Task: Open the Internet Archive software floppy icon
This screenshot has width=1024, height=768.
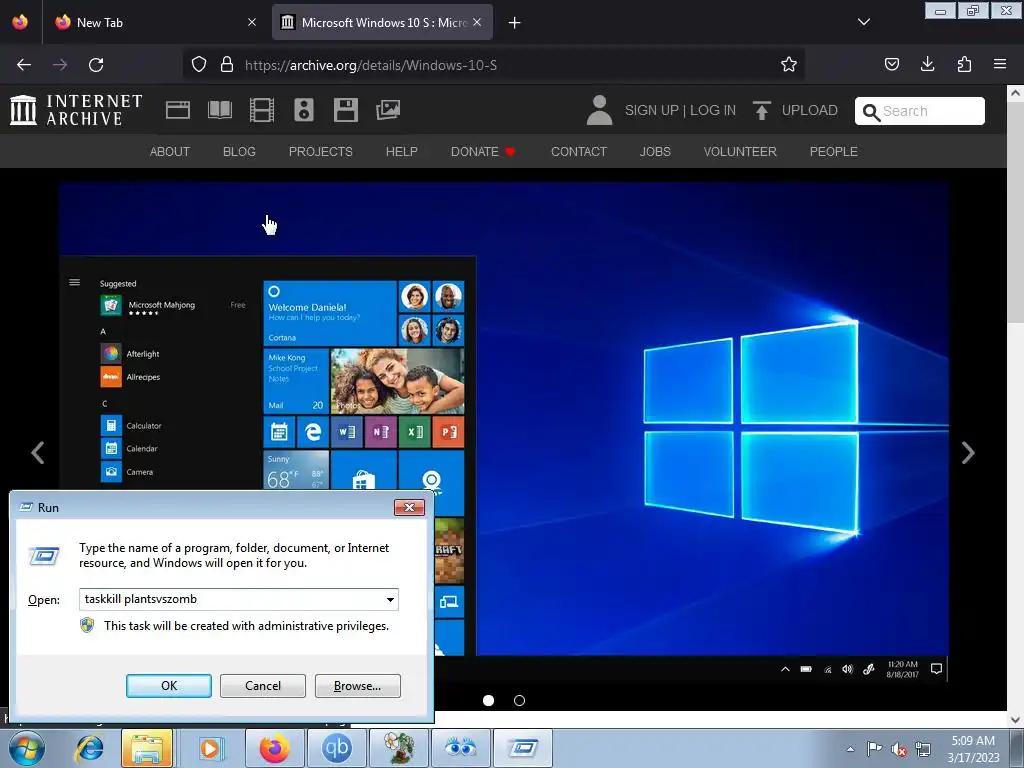Action: tap(345, 110)
